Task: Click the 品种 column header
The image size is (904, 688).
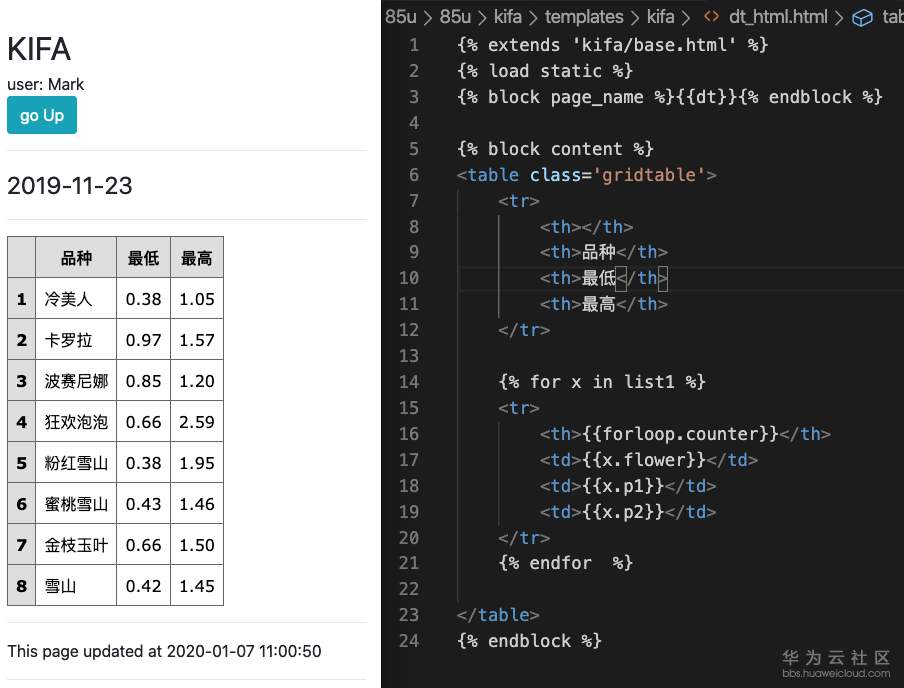Action: (x=76, y=258)
